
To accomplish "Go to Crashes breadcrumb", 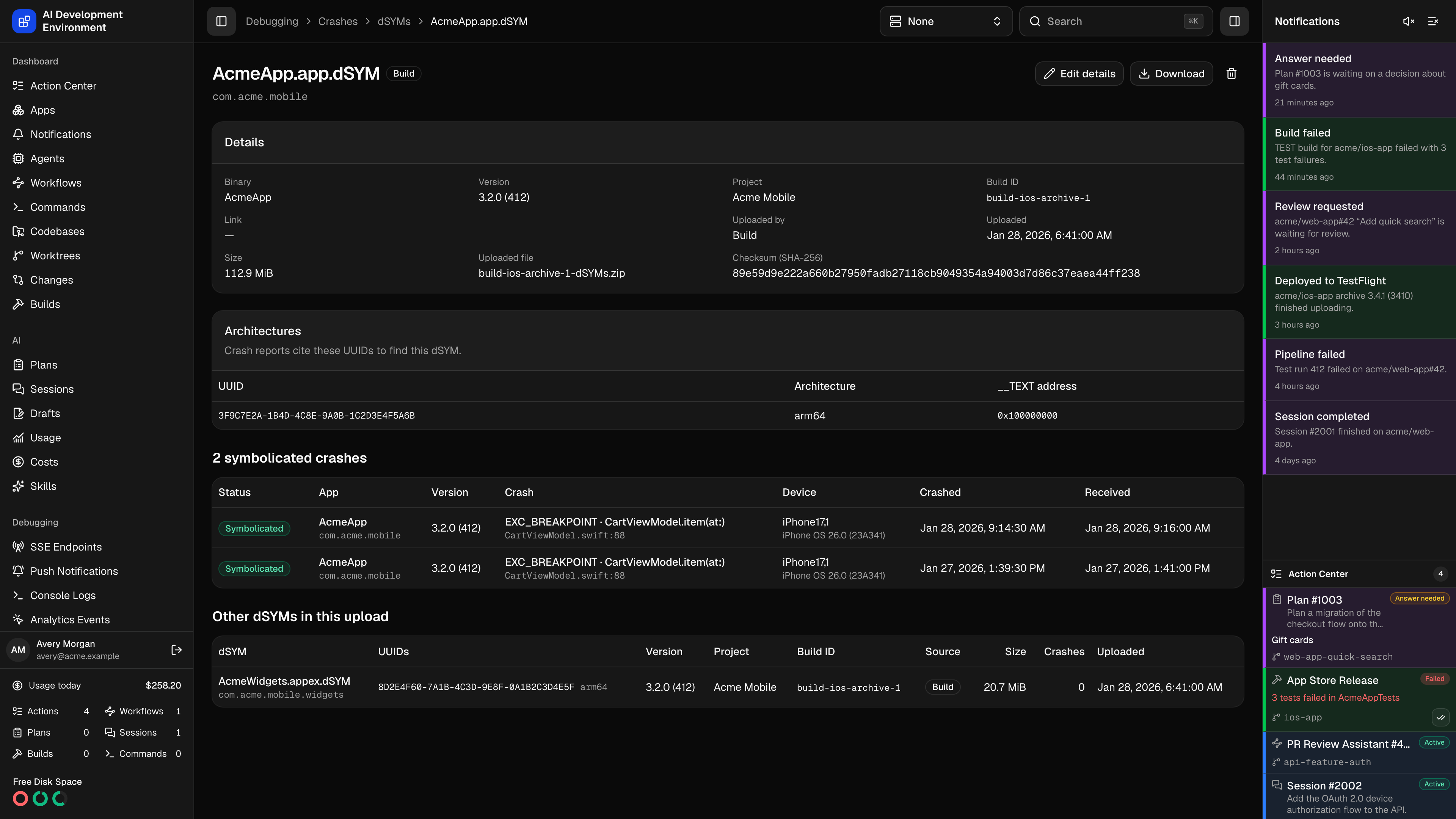I will (337, 22).
